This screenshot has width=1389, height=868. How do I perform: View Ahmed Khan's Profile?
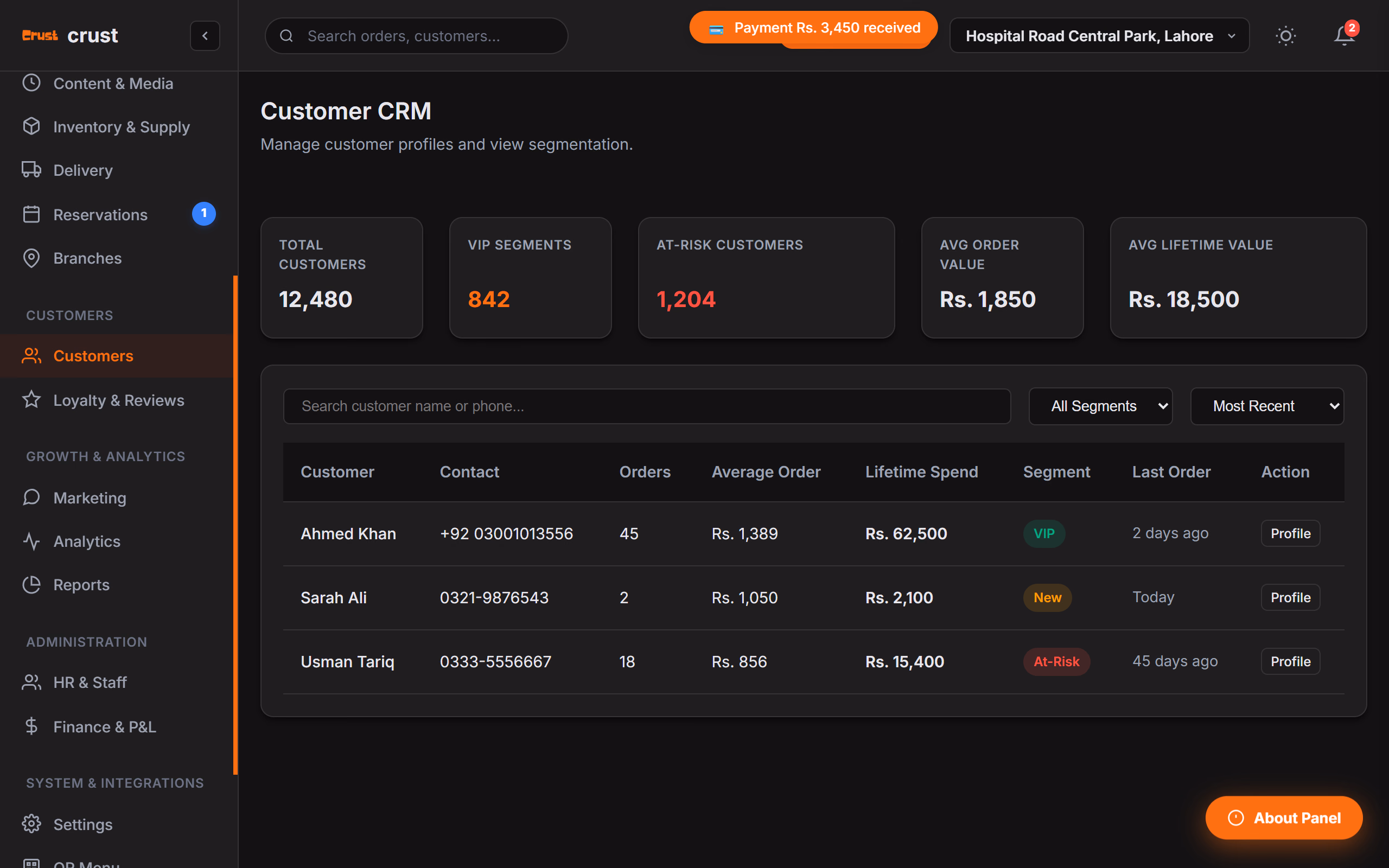pos(1290,533)
